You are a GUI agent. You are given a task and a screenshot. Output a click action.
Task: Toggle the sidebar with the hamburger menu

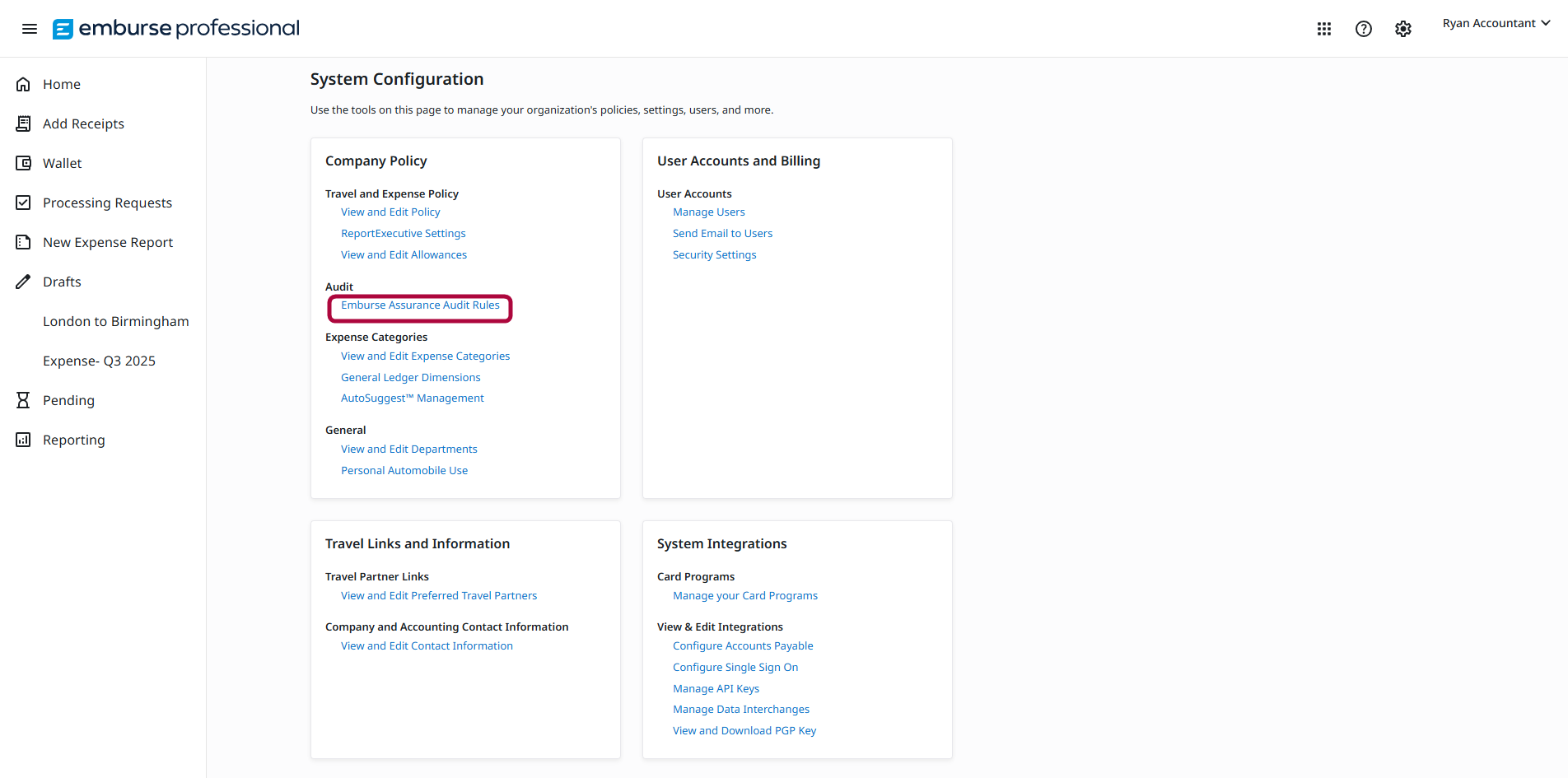30,28
